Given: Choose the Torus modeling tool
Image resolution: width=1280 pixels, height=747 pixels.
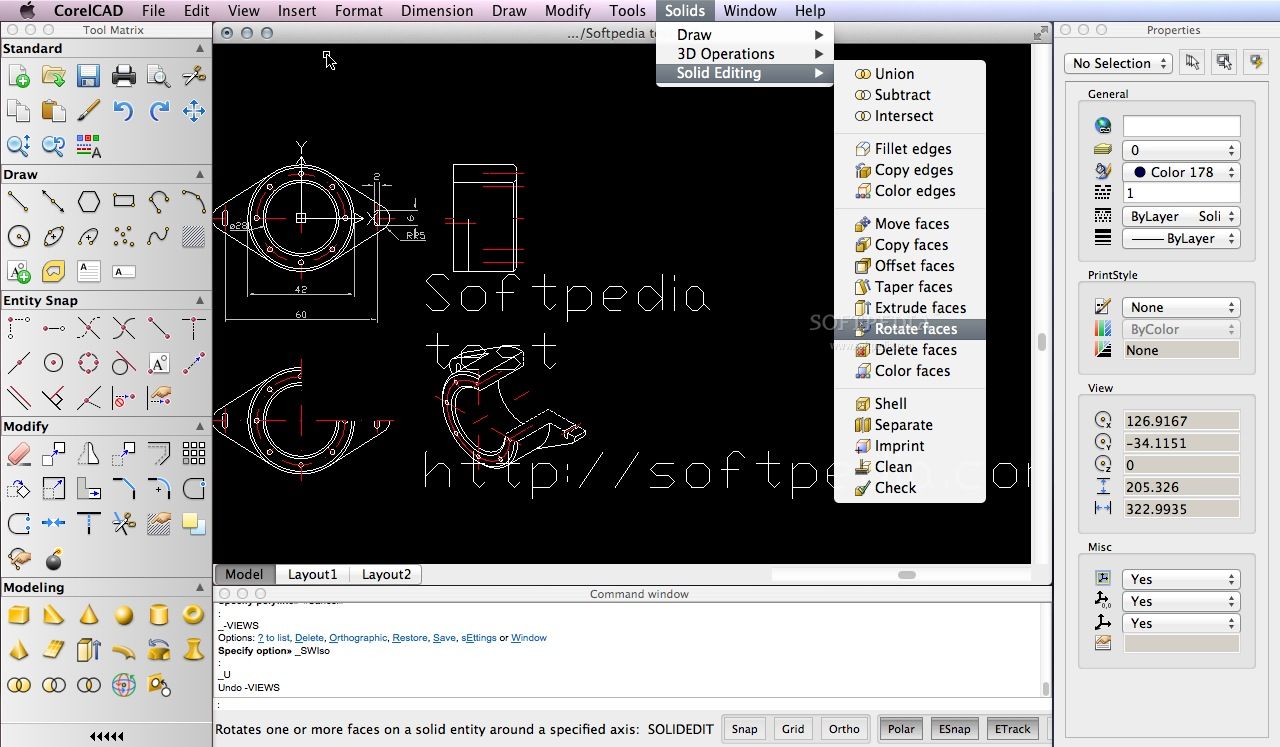Looking at the screenshot, I should tap(193, 615).
